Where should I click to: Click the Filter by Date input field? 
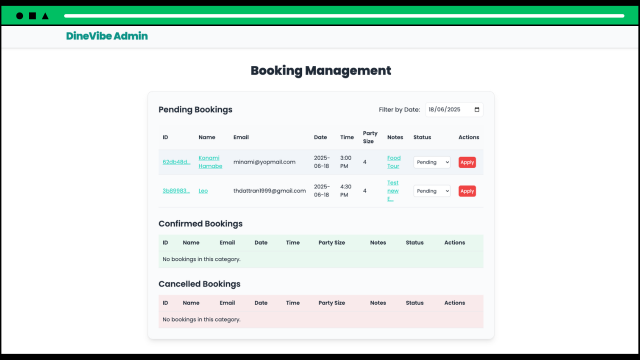454,109
